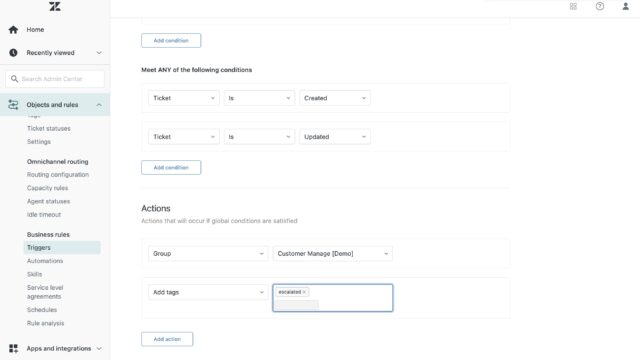This screenshot has width=640, height=360.
Task: Expand the Apps and integrations chevron
Action: (99, 348)
